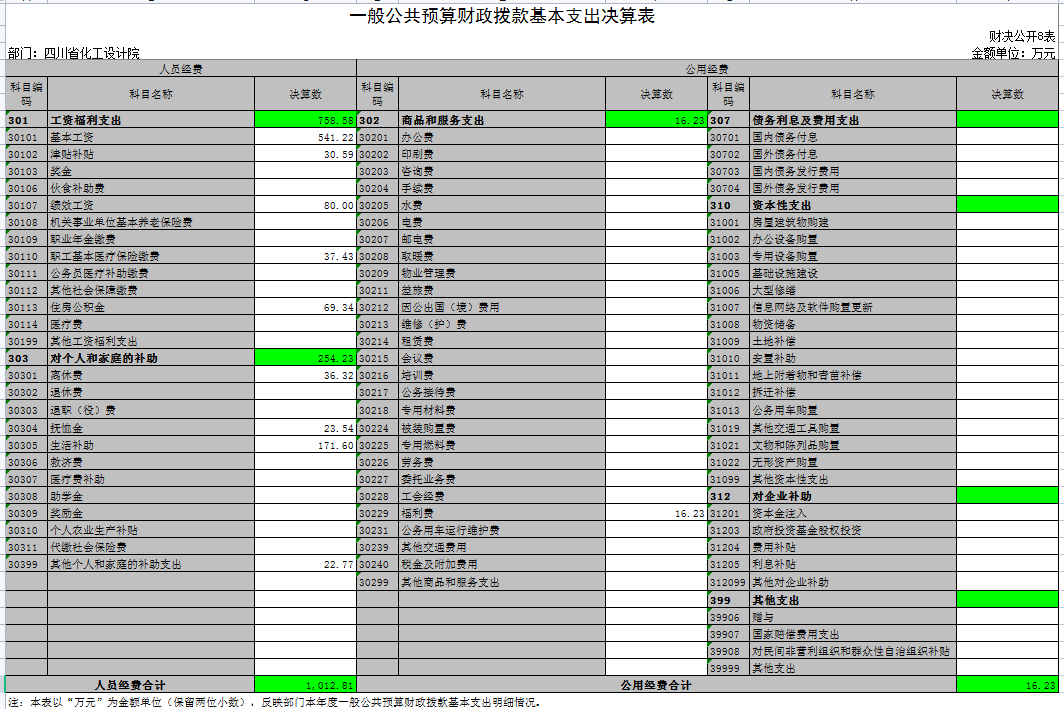Select the title 一般公共预算财政拨款基本支出决算表

coord(501,16)
